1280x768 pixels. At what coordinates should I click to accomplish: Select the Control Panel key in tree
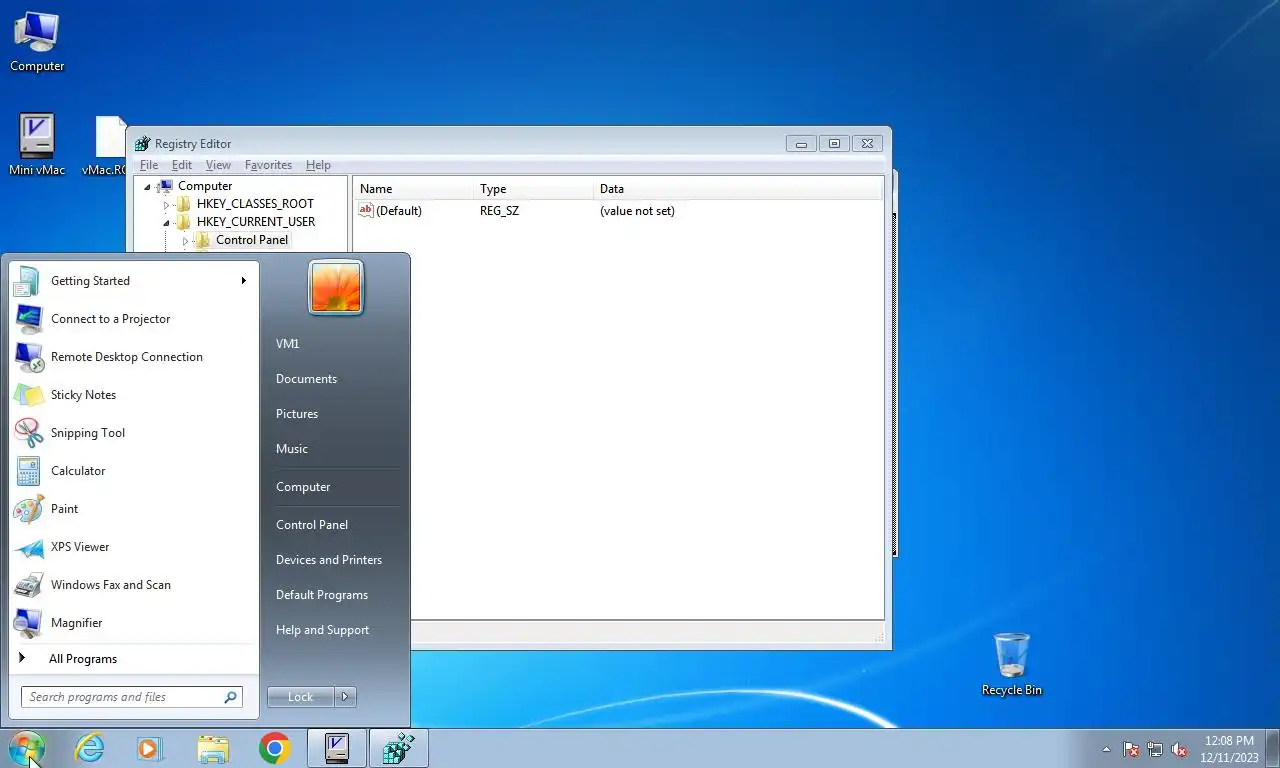click(x=252, y=240)
